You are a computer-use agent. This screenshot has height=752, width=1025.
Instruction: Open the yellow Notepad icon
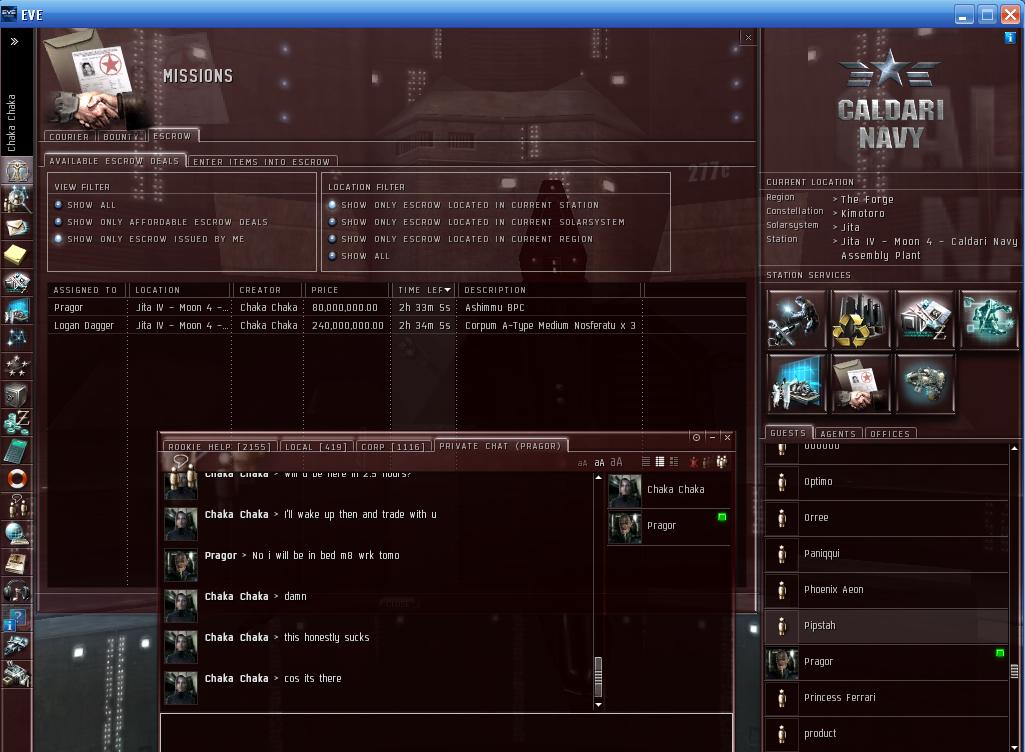tap(17, 255)
